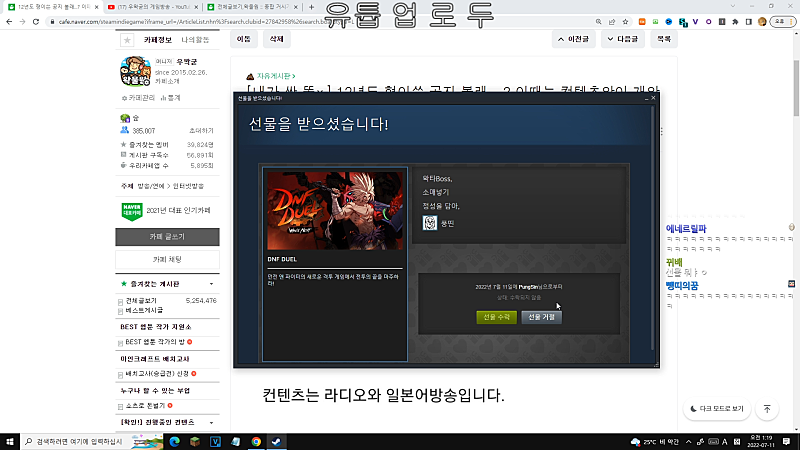Open the Extensions puzzle piece menu
Viewport: 800px width, 450px height.
[735, 22]
